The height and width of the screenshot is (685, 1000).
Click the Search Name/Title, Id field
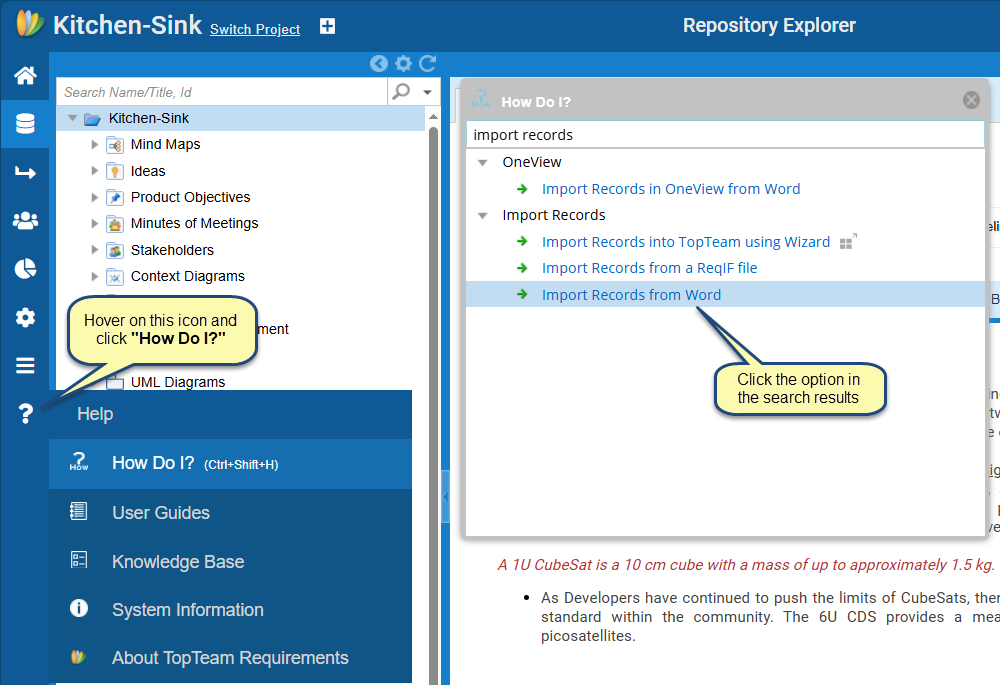222,92
